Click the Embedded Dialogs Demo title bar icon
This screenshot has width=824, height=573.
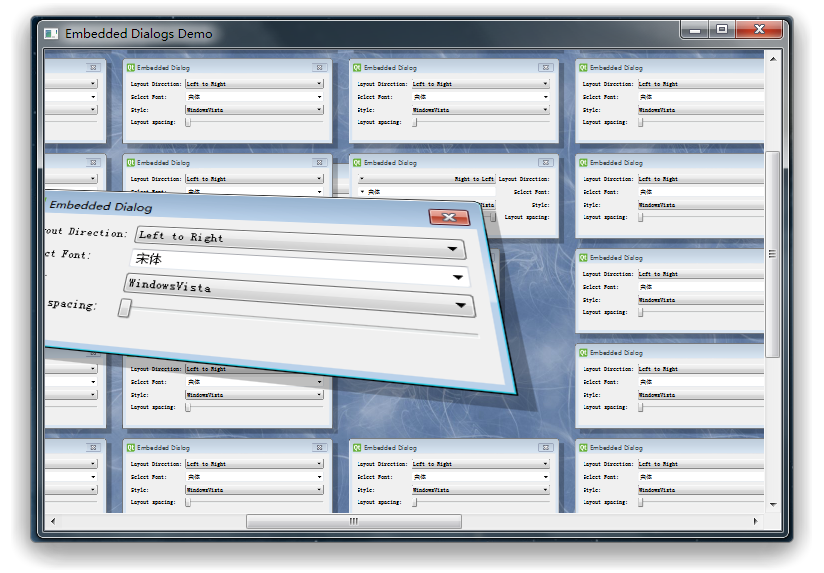point(51,34)
